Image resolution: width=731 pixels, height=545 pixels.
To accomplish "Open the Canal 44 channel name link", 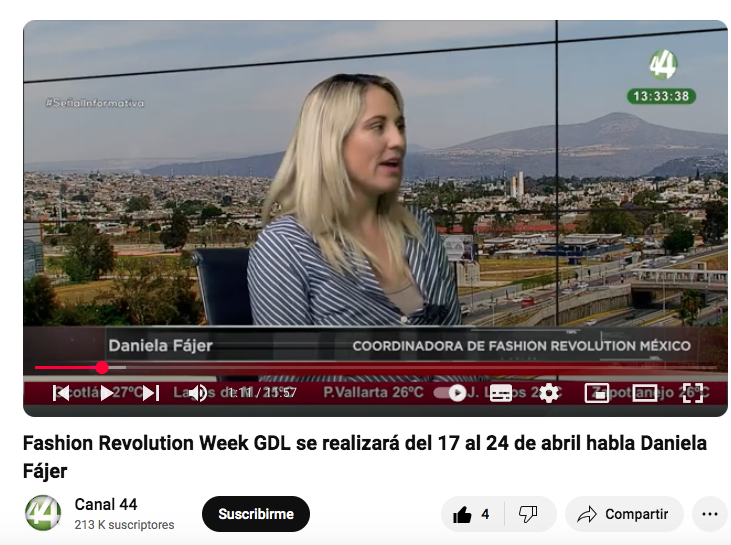I will point(106,504).
